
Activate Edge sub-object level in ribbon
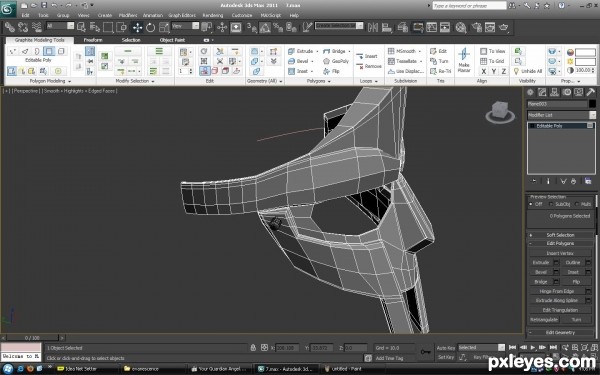[x=25, y=51]
